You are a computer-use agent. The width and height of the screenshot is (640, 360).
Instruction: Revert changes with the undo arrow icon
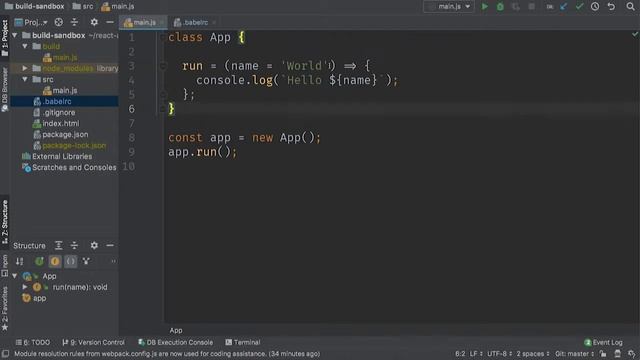pos(611,7)
